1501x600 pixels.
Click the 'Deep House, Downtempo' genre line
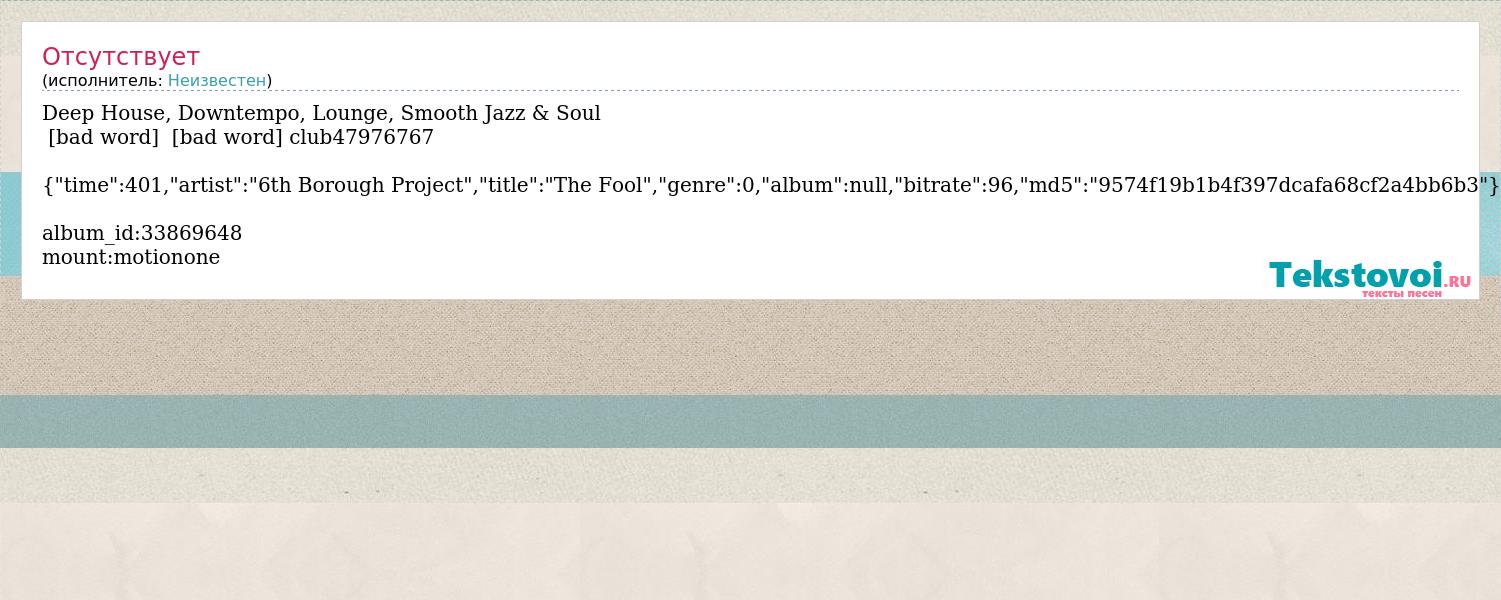321,113
